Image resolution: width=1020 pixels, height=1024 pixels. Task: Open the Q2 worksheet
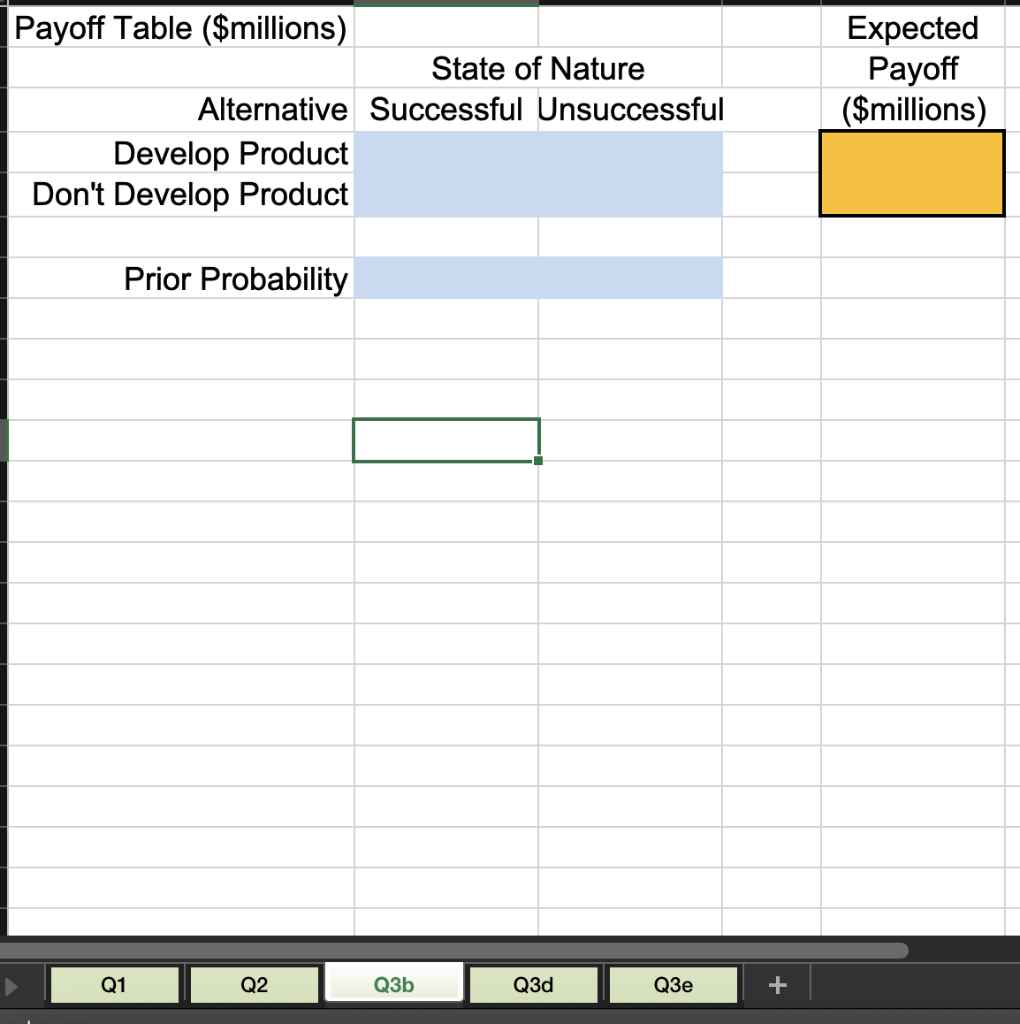click(254, 984)
